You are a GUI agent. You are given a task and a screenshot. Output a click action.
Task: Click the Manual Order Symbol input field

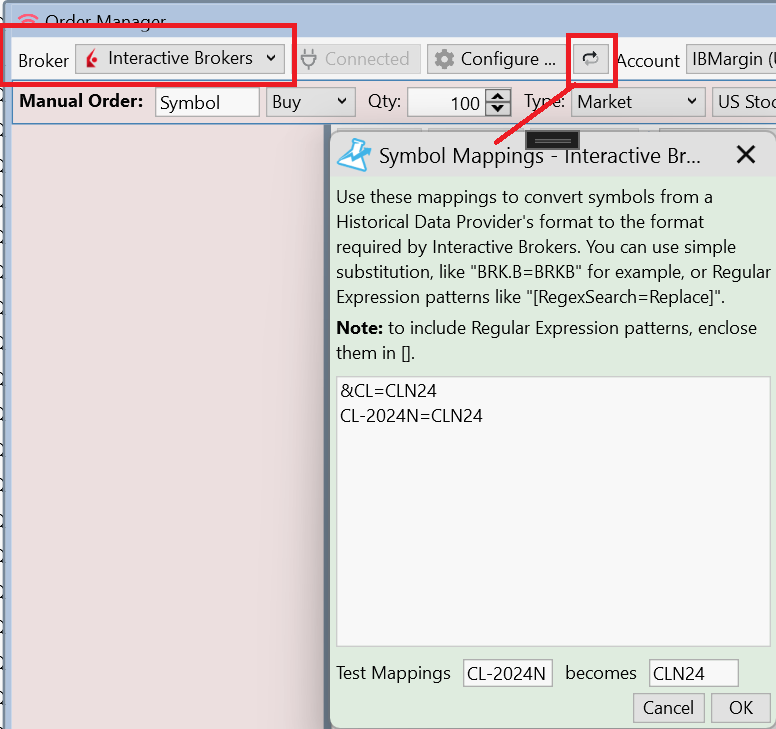tap(207, 102)
